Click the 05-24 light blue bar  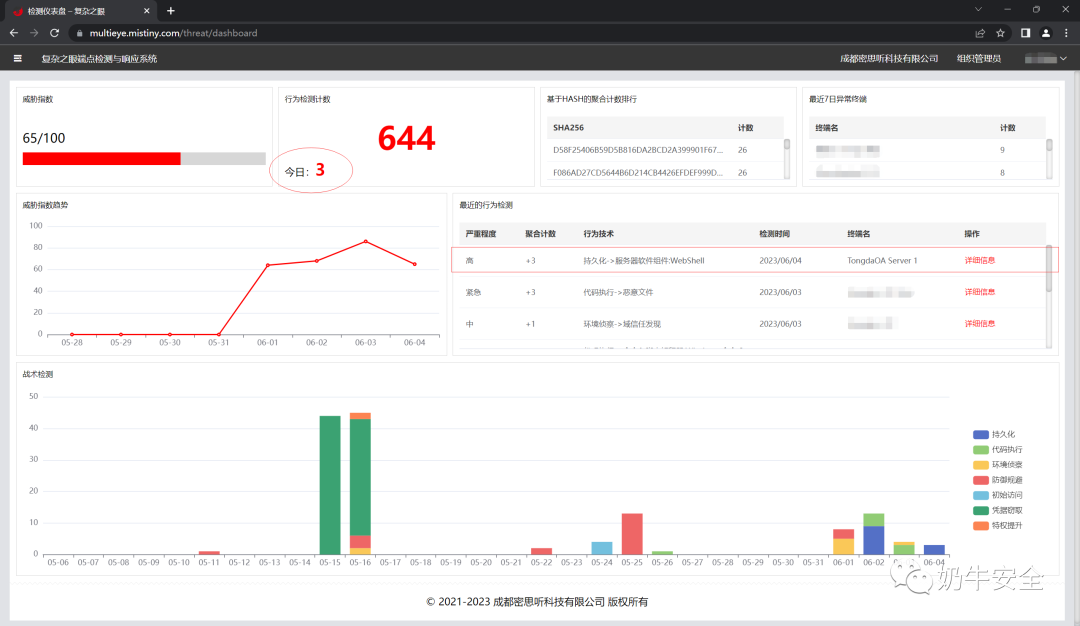pos(602,548)
